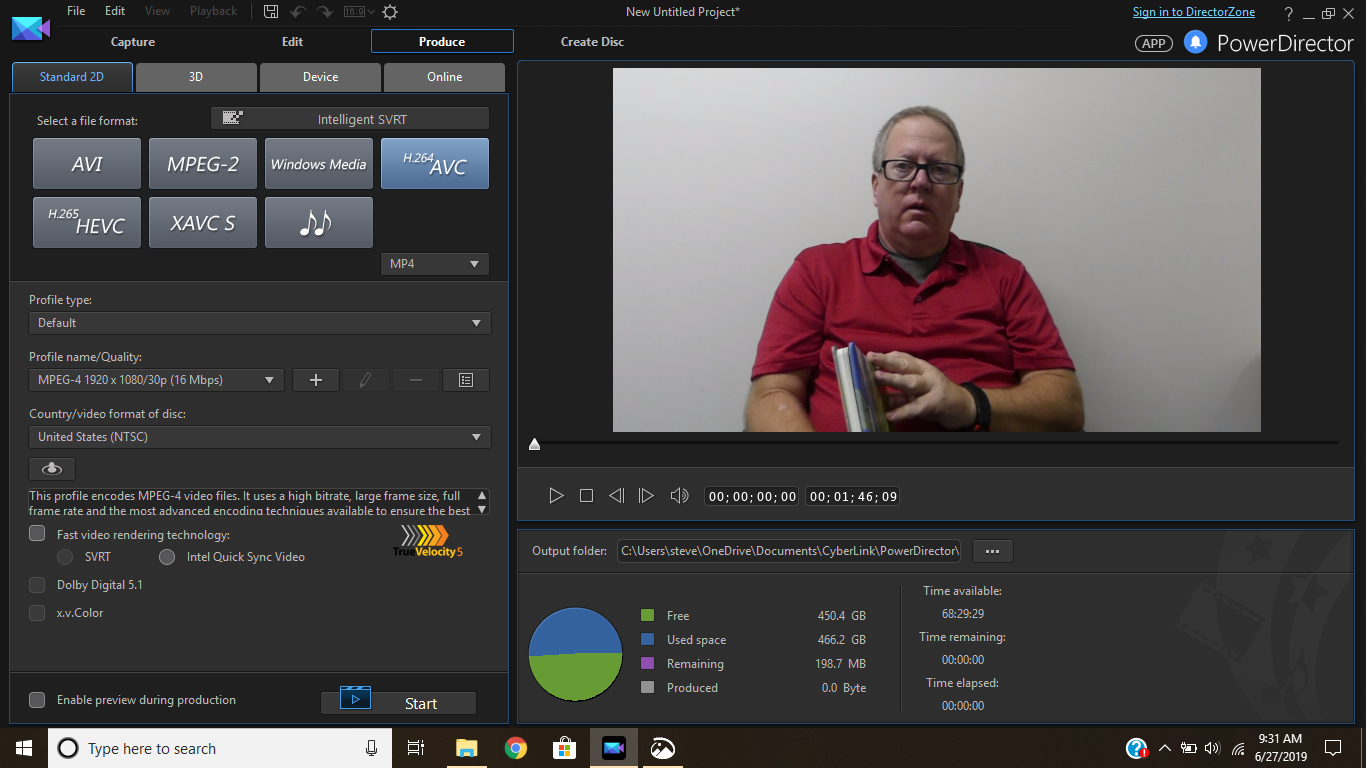Viewport: 1366px width, 768px height.
Task: Click the Play button in preview controls
Action: [557, 496]
